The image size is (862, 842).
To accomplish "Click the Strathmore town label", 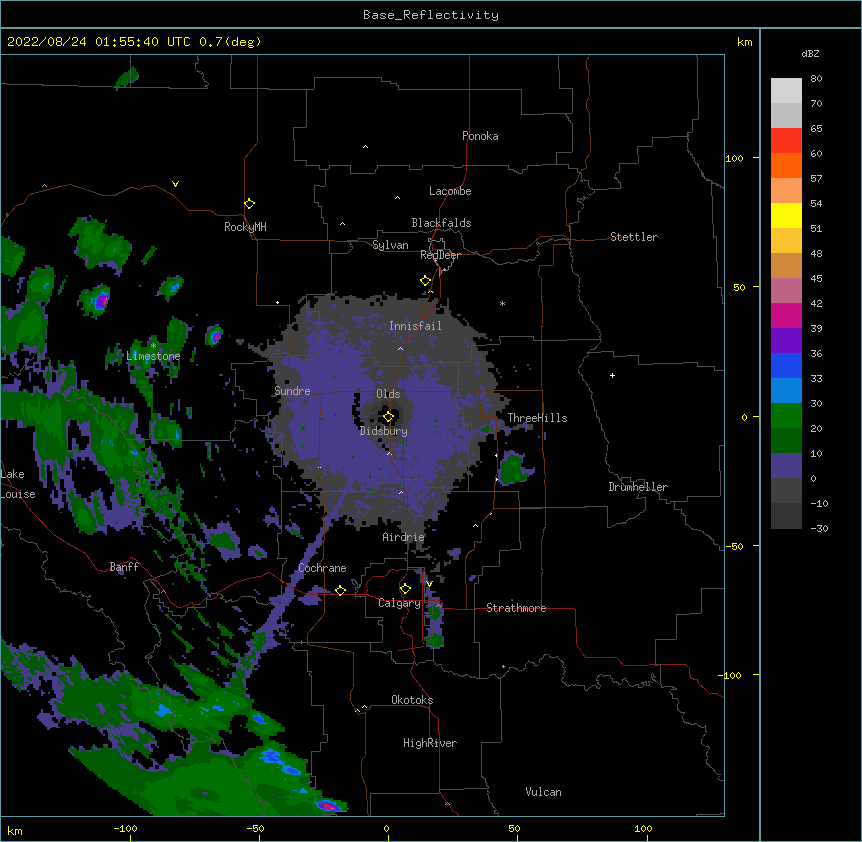I will pos(516,608).
